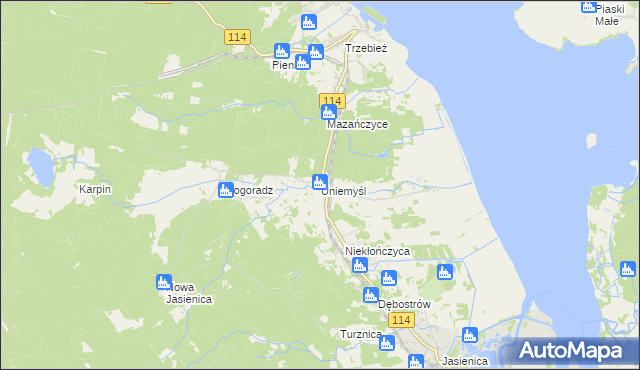
Task: Click the Niekłończyca place name
Action: (x=377, y=251)
